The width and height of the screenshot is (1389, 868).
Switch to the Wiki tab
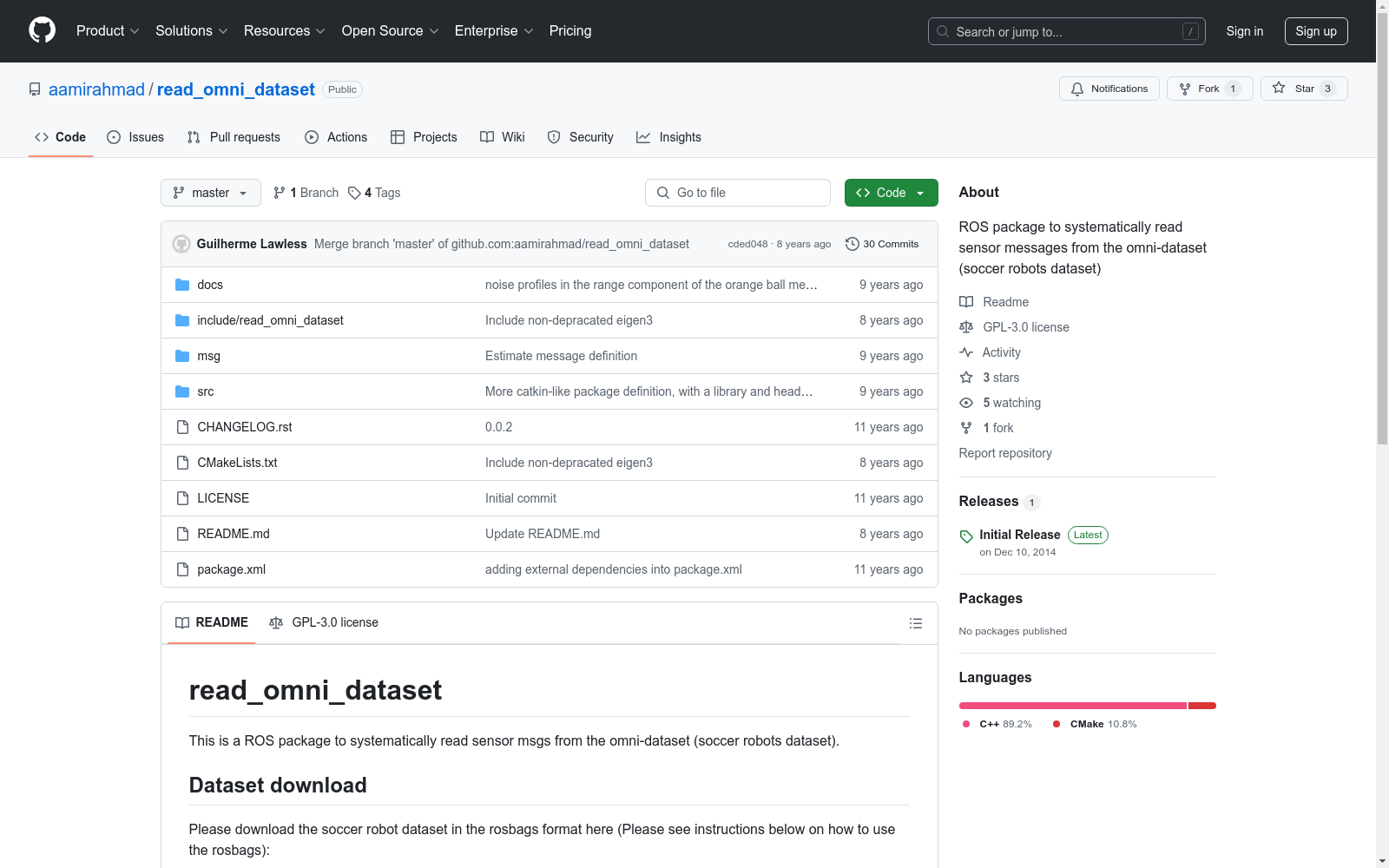503,137
